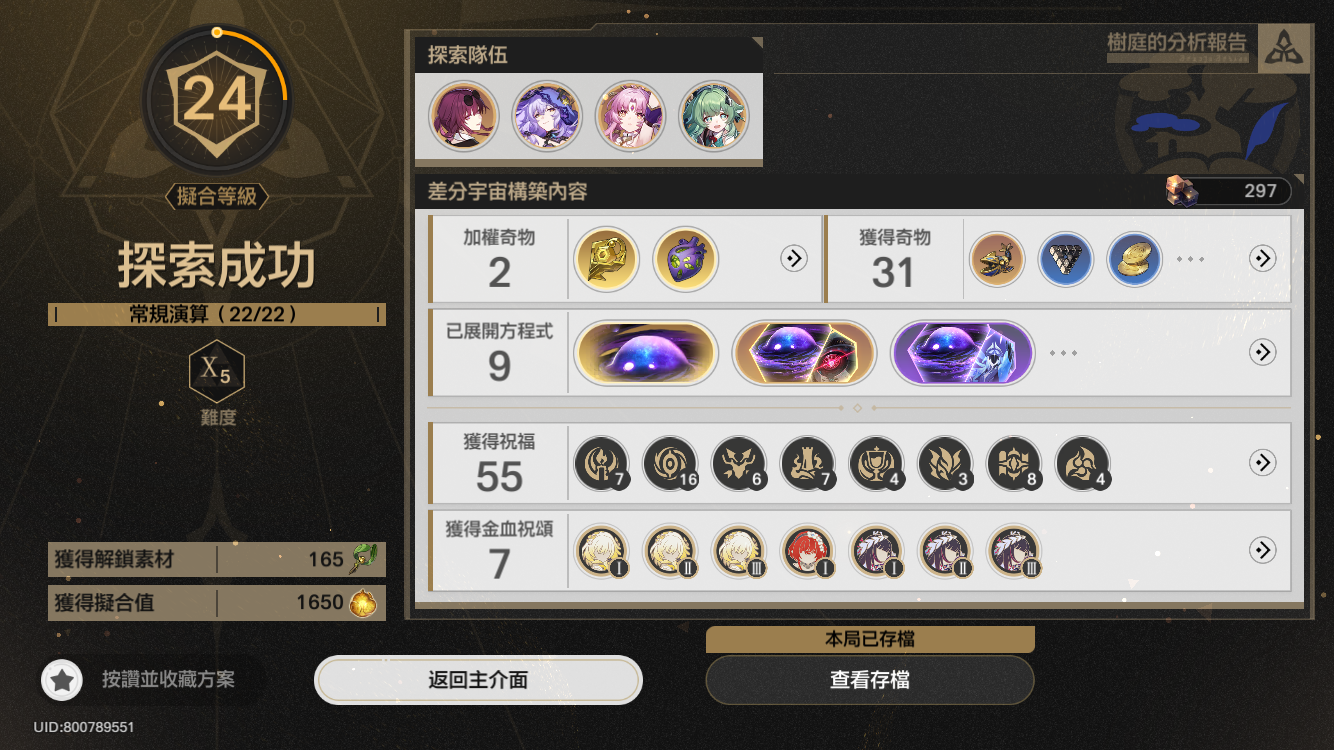Image resolution: width=1334 pixels, height=750 pixels.
Task: Click the gold coins curio icon
Action: (x=1135, y=259)
